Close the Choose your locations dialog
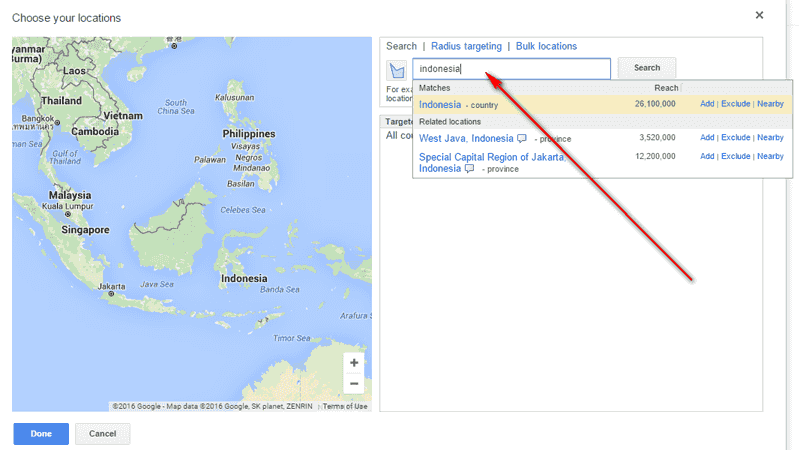Viewport: 800px width, 450px height. click(x=759, y=15)
